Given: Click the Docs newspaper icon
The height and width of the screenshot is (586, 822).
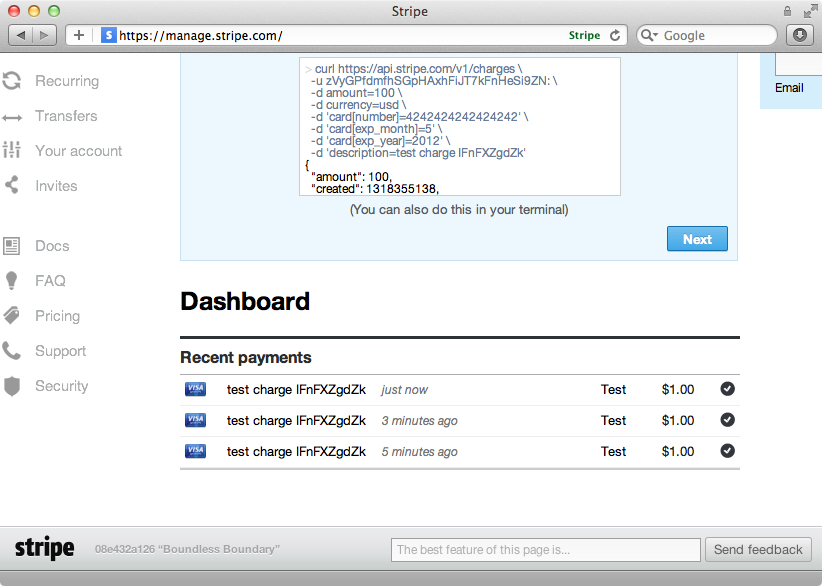Looking at the screenshot, I should point(12,245).
